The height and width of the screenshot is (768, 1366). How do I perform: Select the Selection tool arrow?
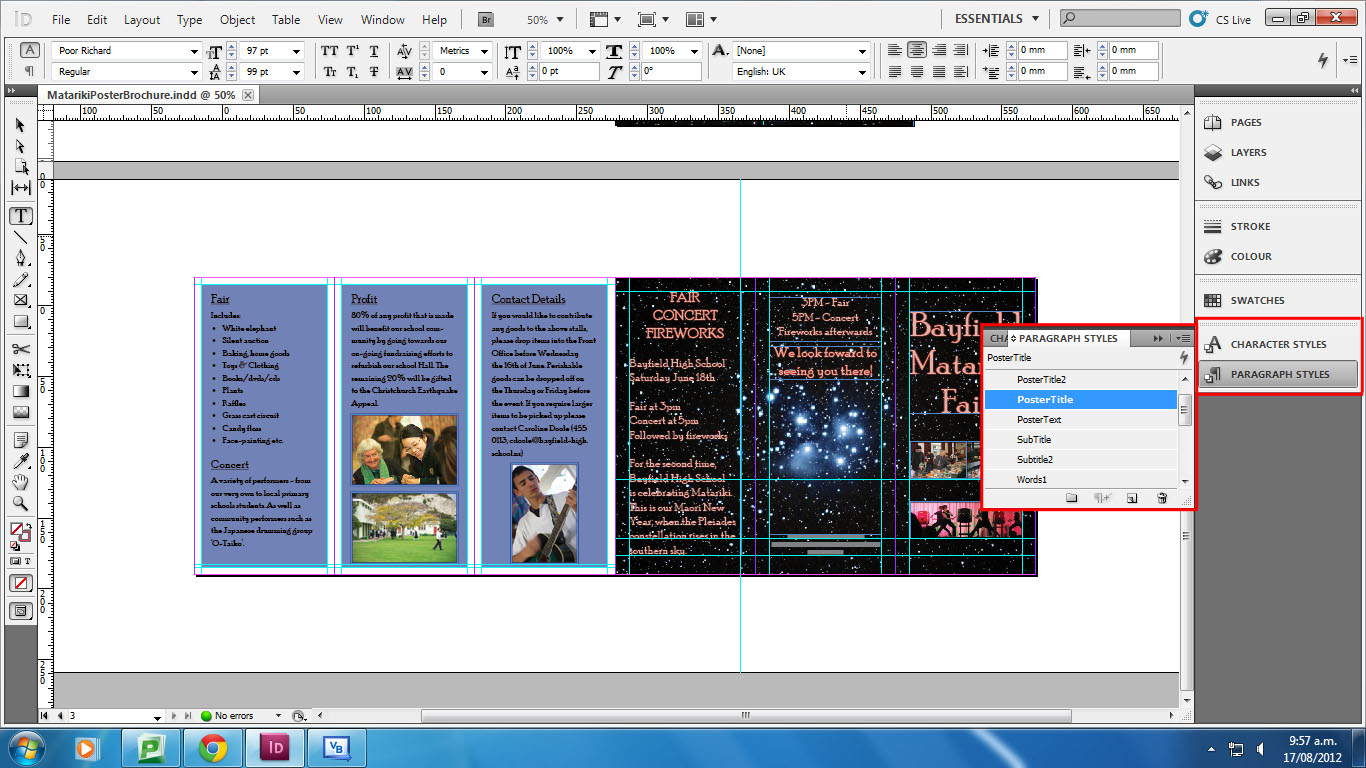click(x=20, y=126)
